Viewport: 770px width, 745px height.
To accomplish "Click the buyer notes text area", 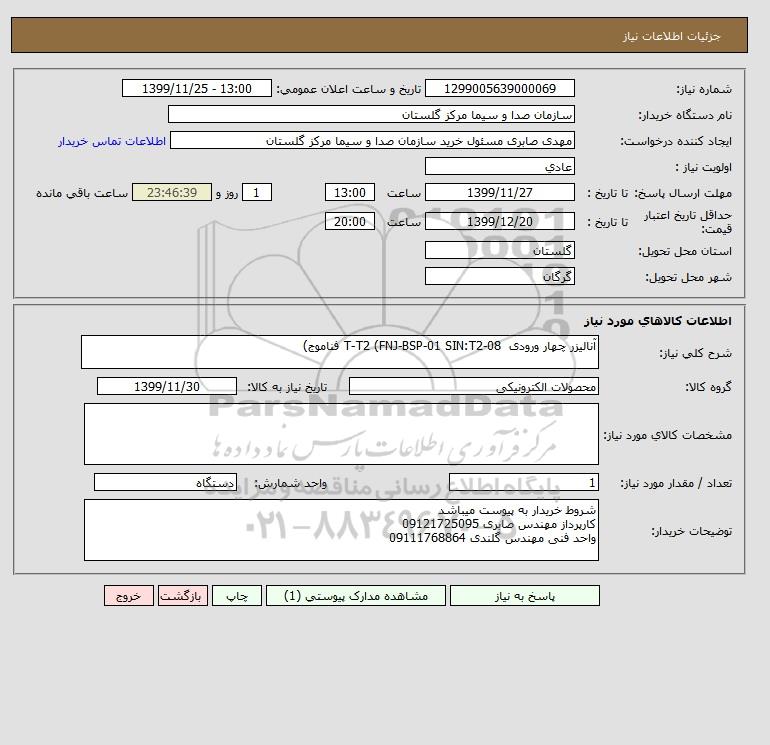I will (x=341, y=530).
